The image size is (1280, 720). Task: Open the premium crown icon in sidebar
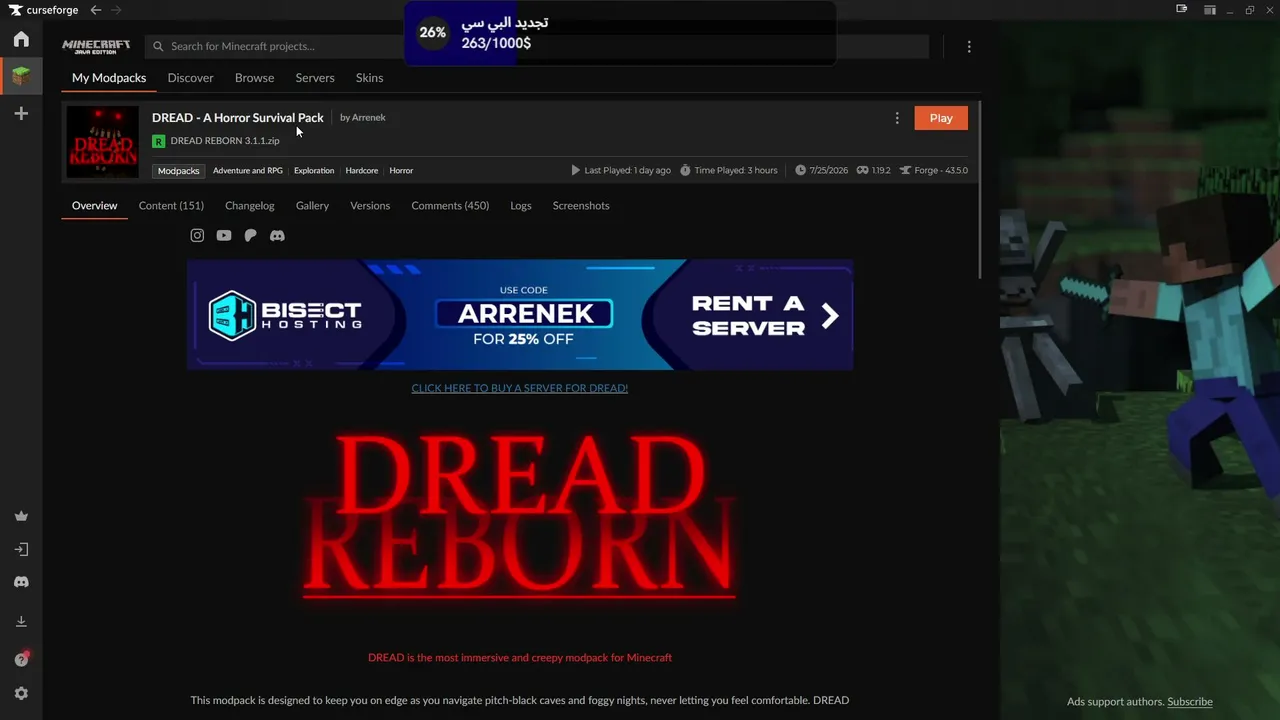[x=21, y=516]
